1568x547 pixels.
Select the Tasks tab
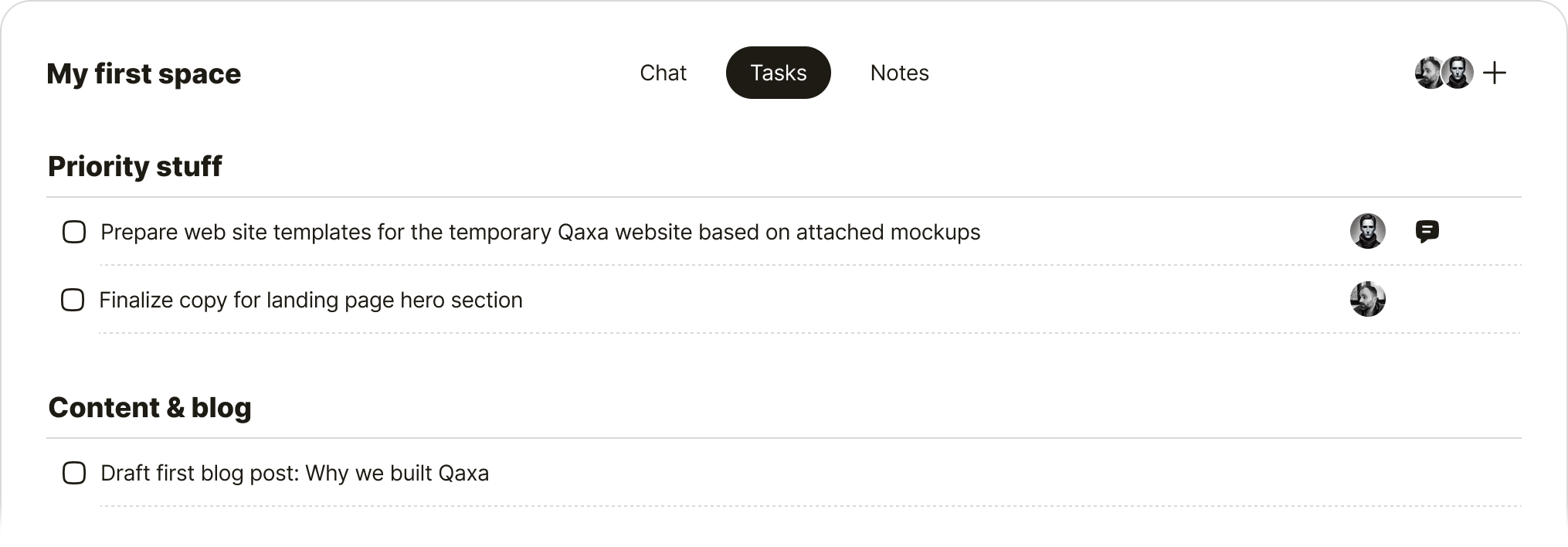coord(778,73)
